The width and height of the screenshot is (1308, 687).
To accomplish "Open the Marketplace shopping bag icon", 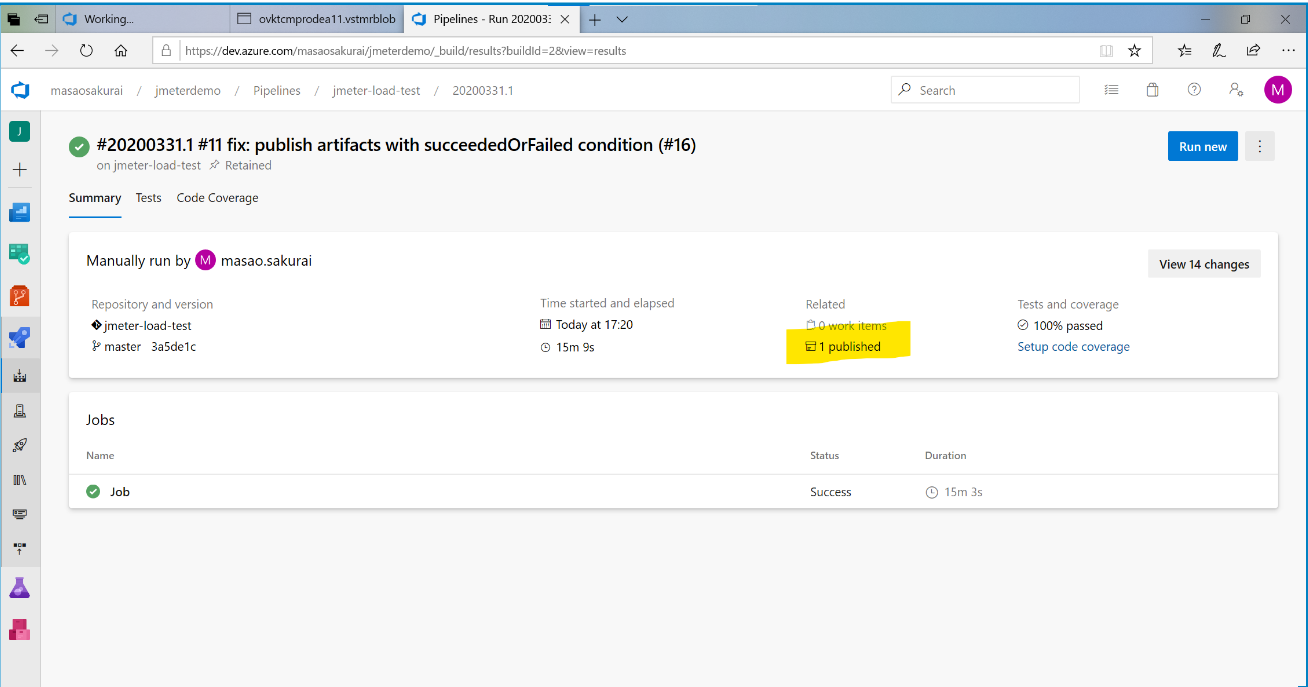I will click(1152, 90).
